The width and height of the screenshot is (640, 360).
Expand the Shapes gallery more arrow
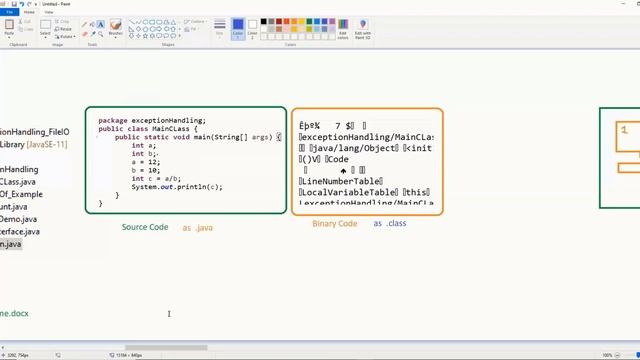click(x=180, y=36)
